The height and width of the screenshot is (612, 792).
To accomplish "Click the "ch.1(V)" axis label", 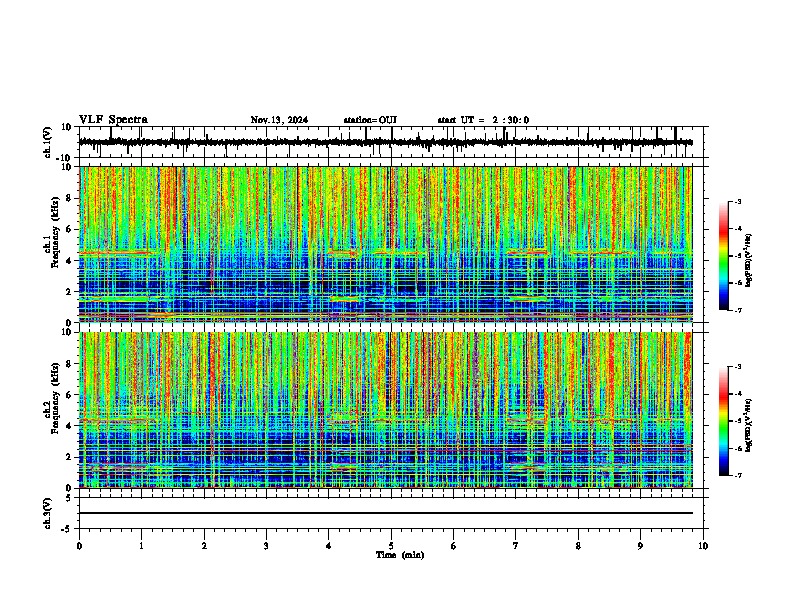I will (x=48, y=142).
